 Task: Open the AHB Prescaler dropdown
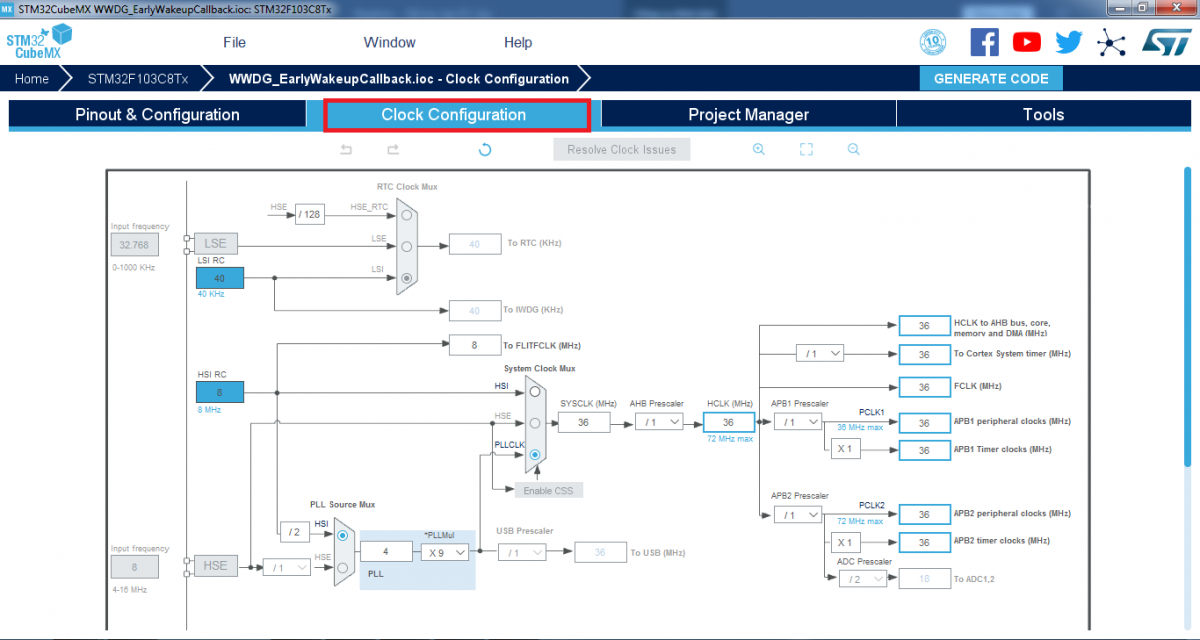point(659,422)
